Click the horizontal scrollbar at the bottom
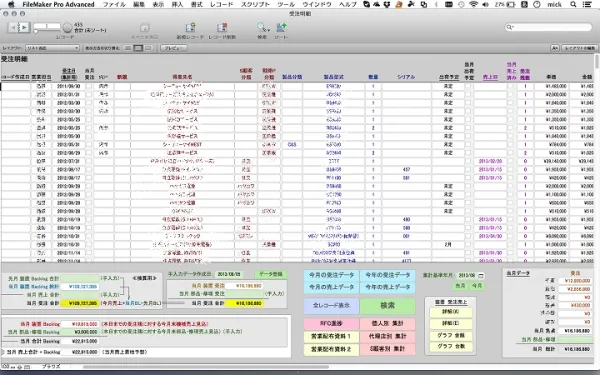Image resolution: width=600 pixels, height=375 pixels. pos(205,367)
